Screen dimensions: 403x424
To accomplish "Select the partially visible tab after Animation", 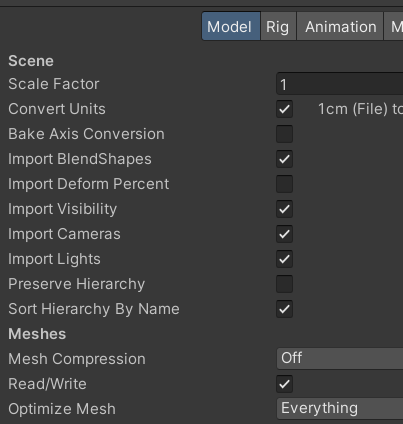I will coord(394,26).
